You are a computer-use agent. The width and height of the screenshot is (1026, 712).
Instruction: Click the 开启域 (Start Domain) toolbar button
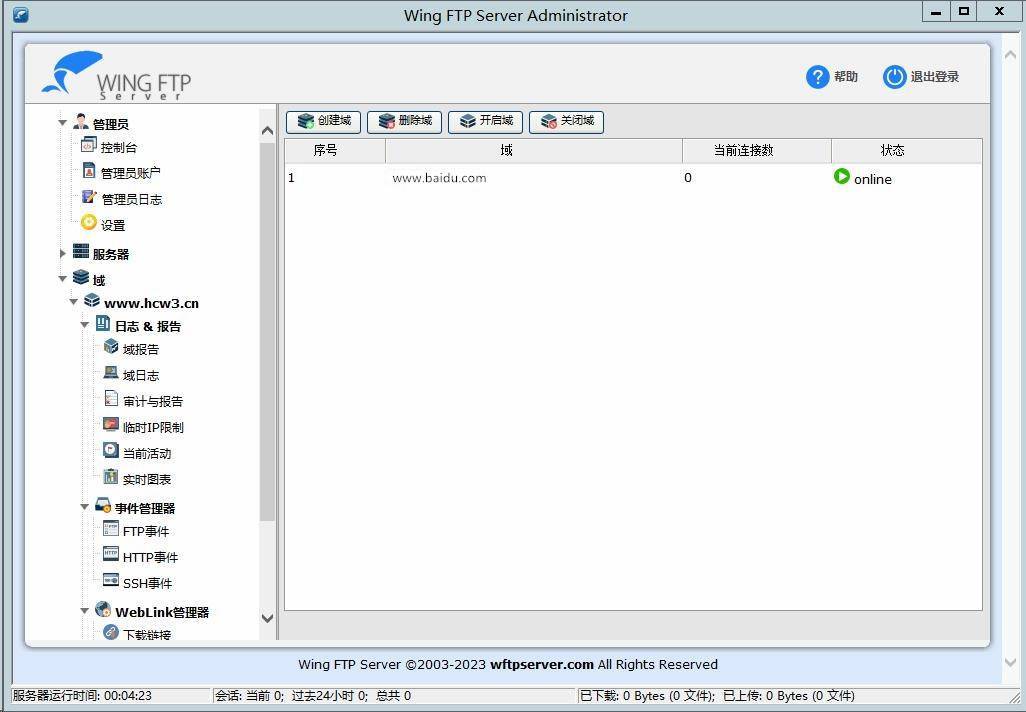point(485,121)
